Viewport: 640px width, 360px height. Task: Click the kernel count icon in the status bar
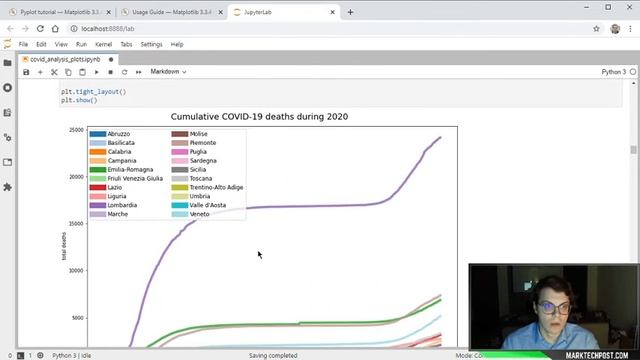pyautogui.click(x=40, y=356)
